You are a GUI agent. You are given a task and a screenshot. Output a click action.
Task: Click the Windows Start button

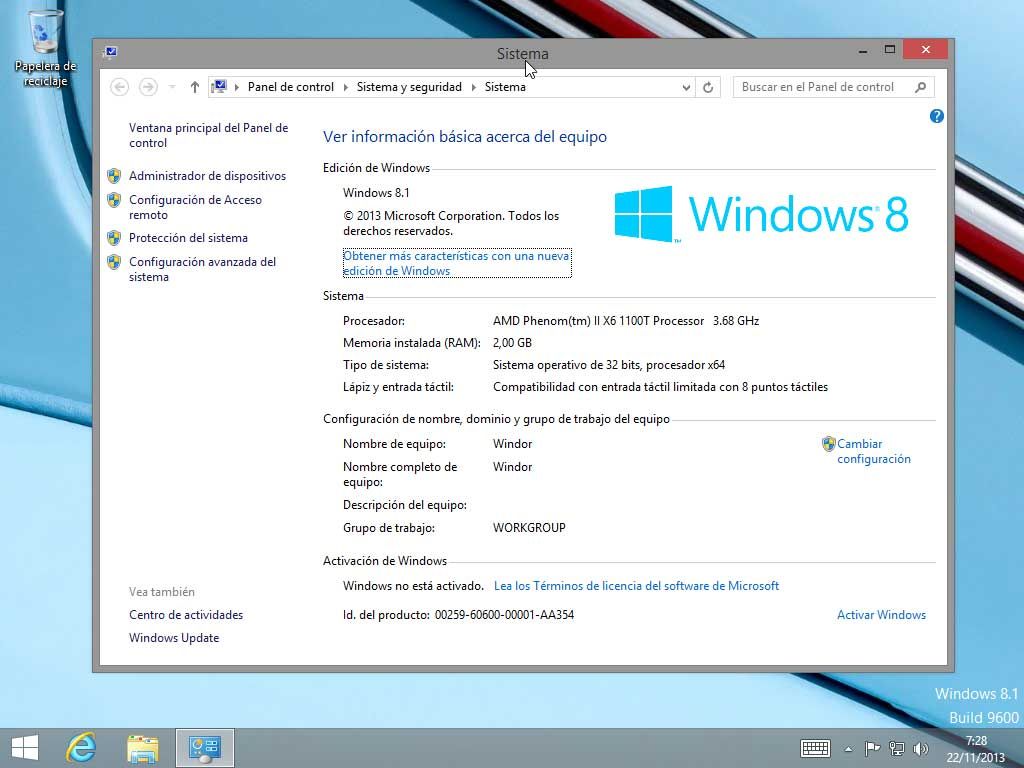(25, 747)
